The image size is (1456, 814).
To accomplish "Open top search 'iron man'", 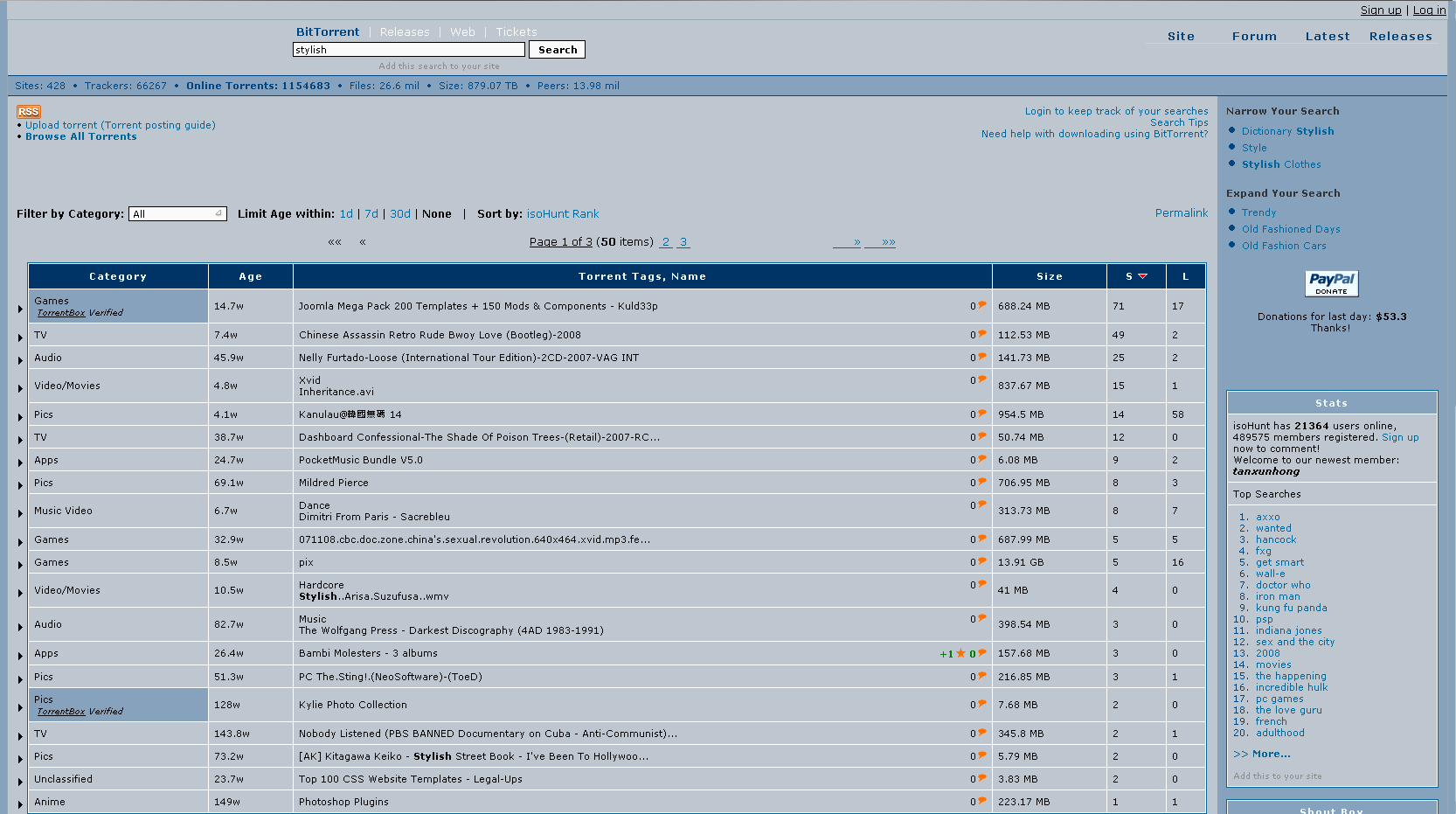I will 1278,596.
